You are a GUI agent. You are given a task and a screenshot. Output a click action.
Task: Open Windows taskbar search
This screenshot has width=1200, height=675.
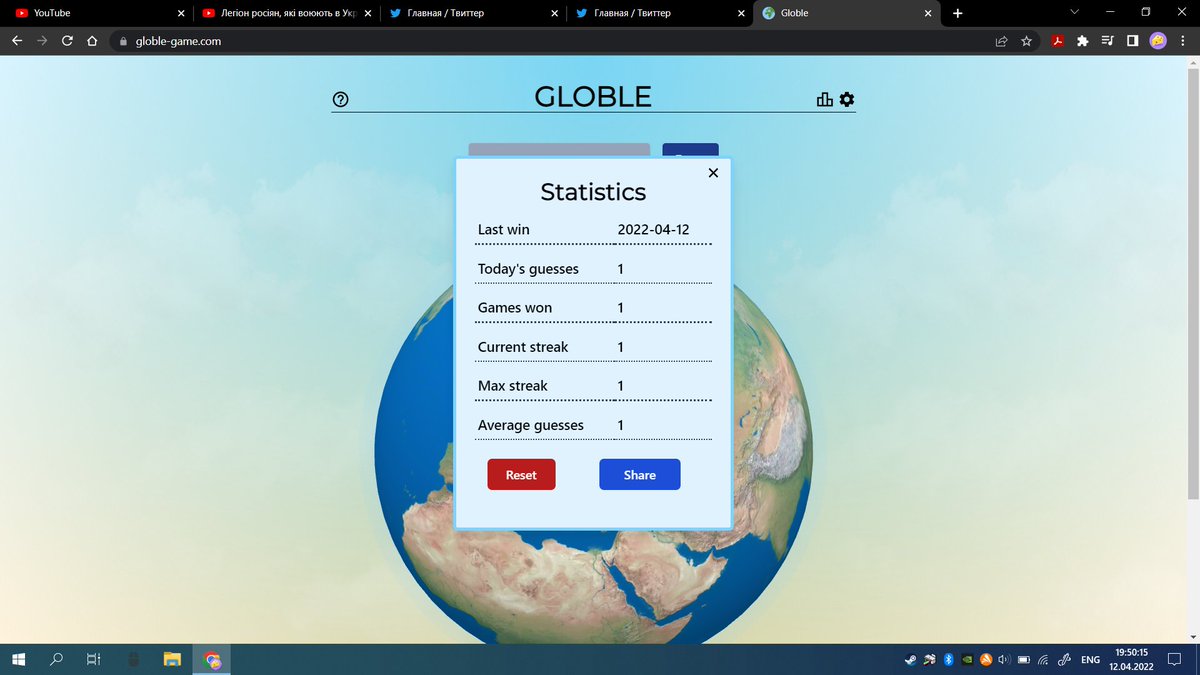57,660
